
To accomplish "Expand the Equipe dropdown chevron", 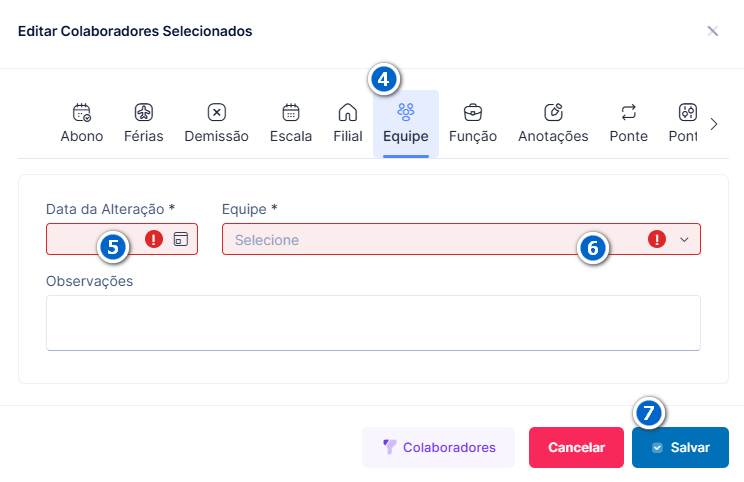I will tap(684, 240).
